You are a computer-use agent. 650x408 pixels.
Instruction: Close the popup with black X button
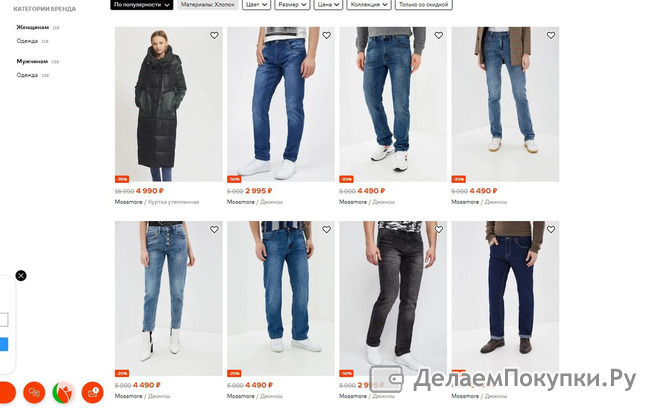coord(21,276)
